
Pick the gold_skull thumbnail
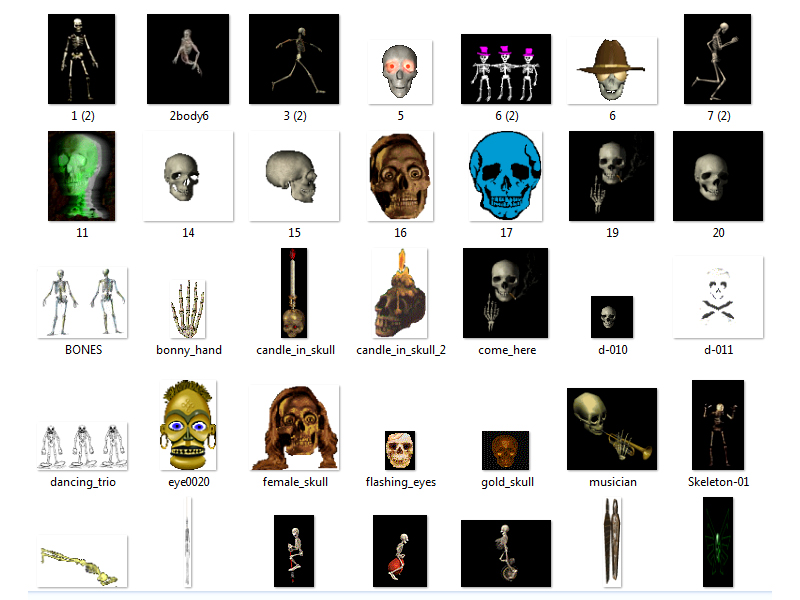(x=506, y=451)
